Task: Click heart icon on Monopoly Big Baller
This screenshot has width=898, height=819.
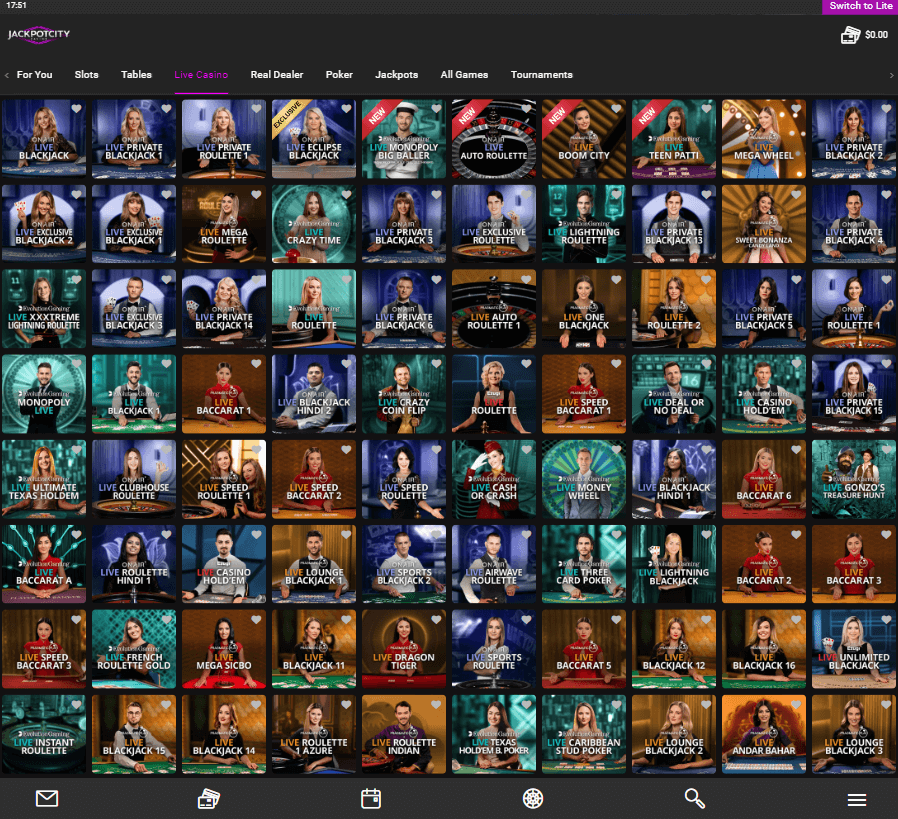Action: coord(436,109)
